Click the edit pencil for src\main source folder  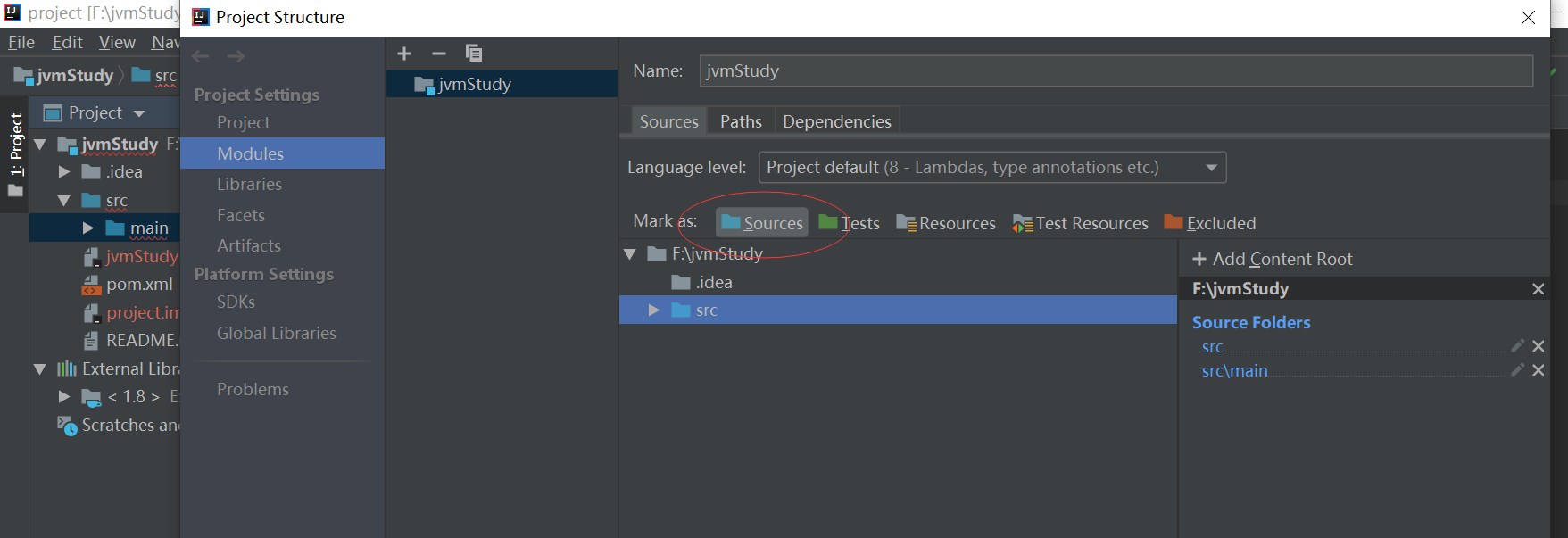click(x=1517, y=370)
